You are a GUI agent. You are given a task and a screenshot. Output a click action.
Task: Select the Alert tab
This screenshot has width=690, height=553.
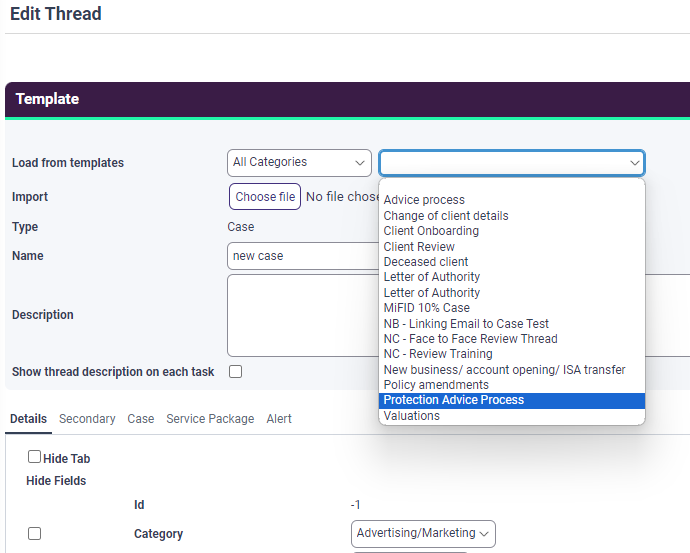point(279,419)
